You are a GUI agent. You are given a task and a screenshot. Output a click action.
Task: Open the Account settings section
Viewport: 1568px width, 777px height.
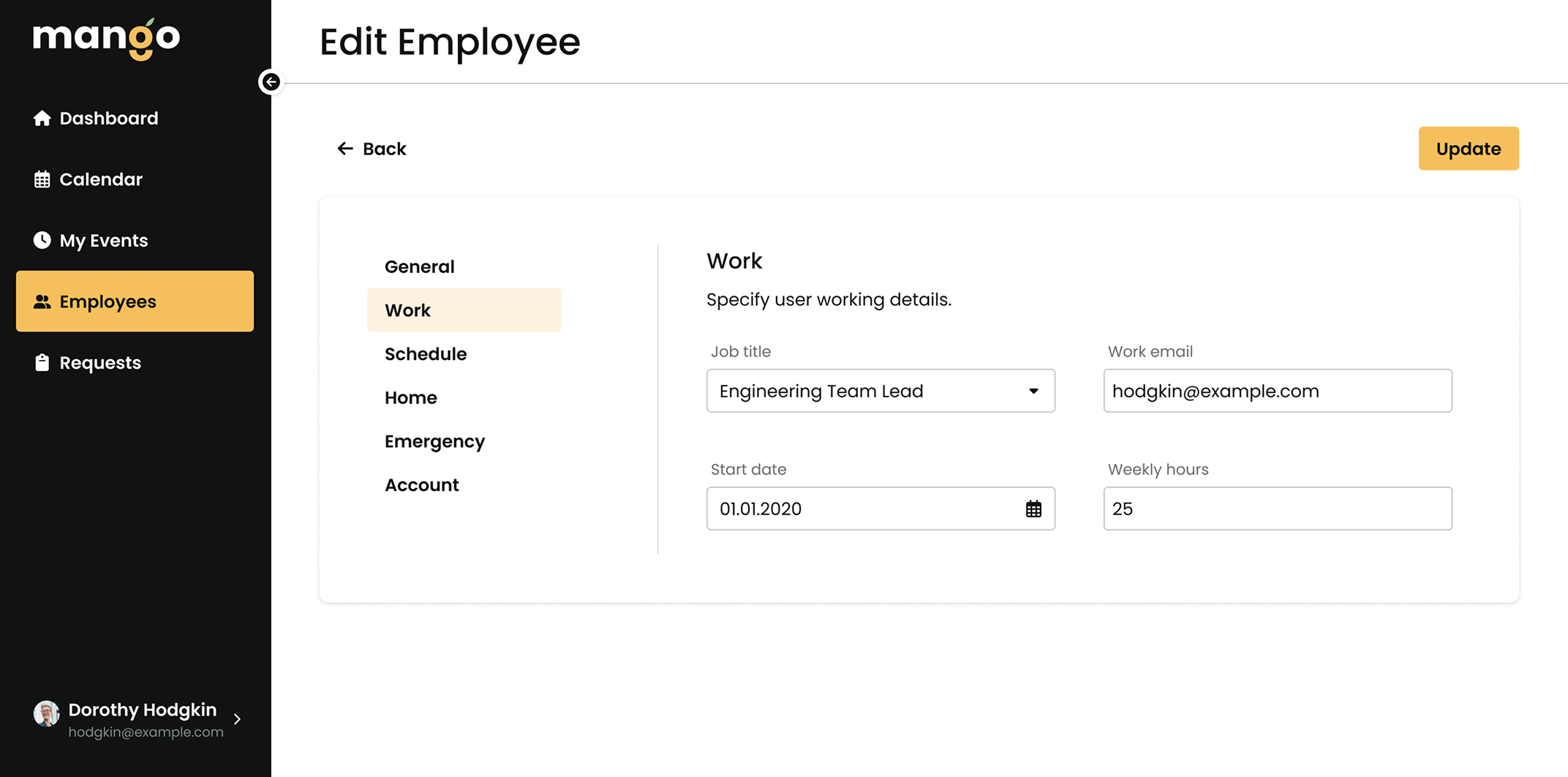coord(422,484)
